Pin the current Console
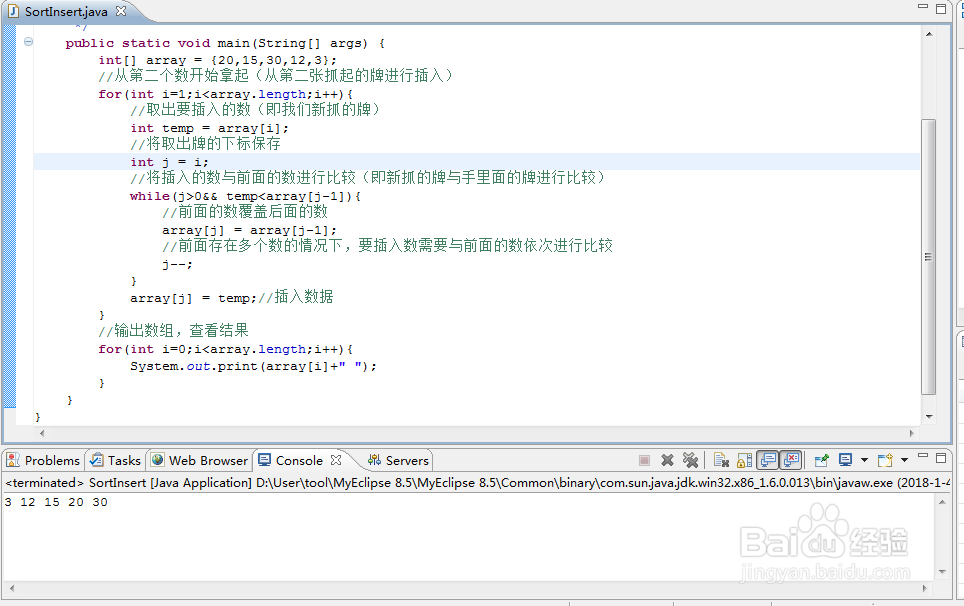 pyautogui.click(x=821, y=460)
